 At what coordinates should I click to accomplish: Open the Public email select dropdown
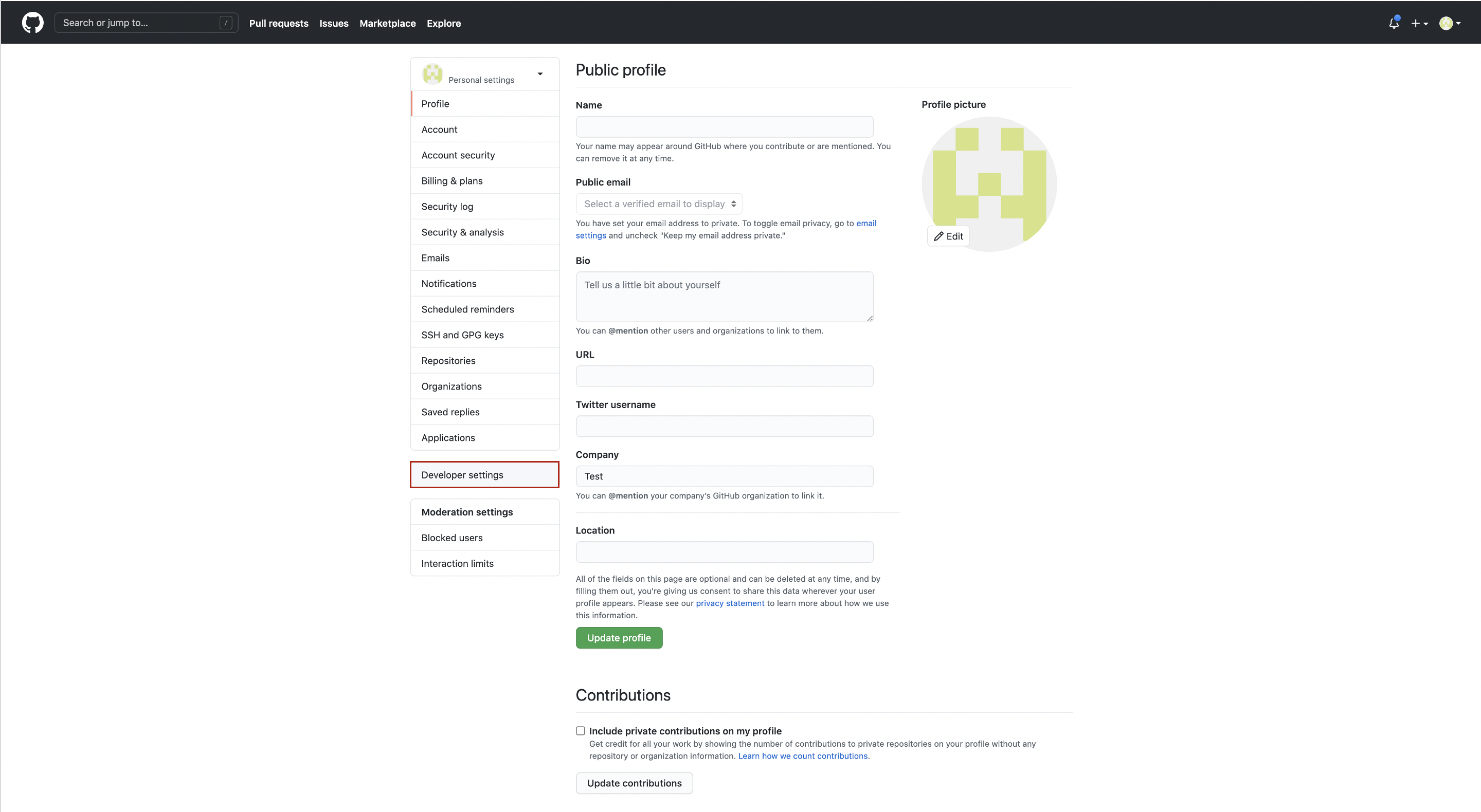[x=659, y=204]
